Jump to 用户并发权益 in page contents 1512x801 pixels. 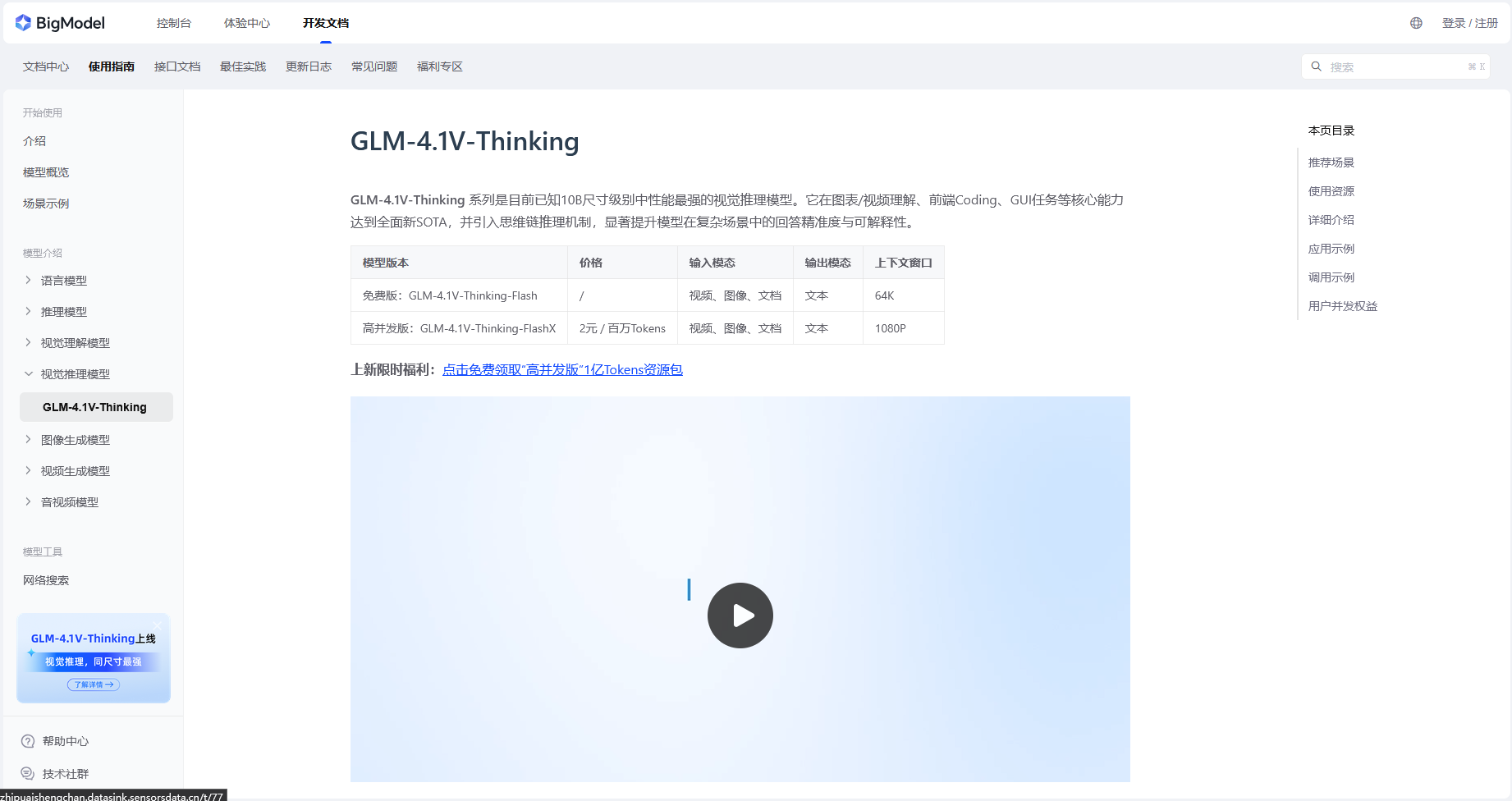click(1343, 306)
